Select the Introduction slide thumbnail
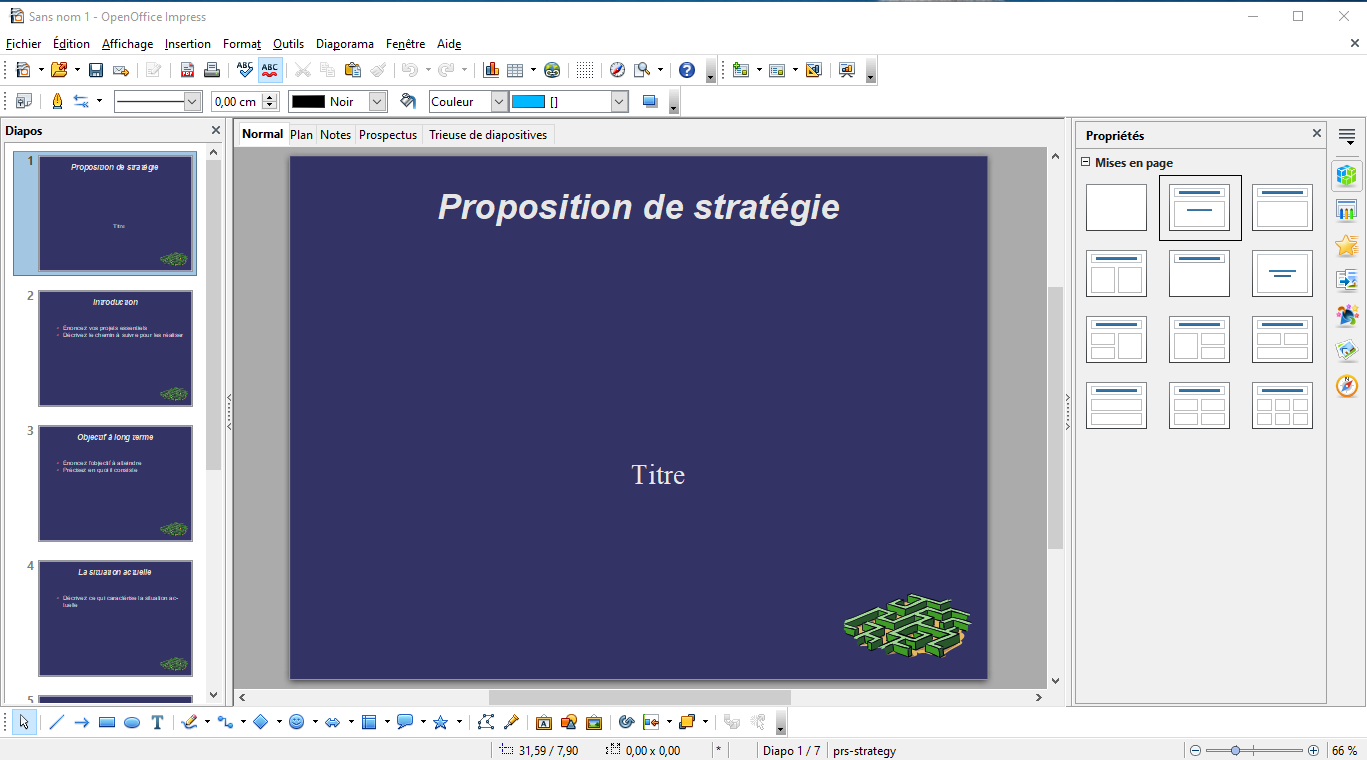The height and width of the screenshot is (760, 1367). pos(115,348)
